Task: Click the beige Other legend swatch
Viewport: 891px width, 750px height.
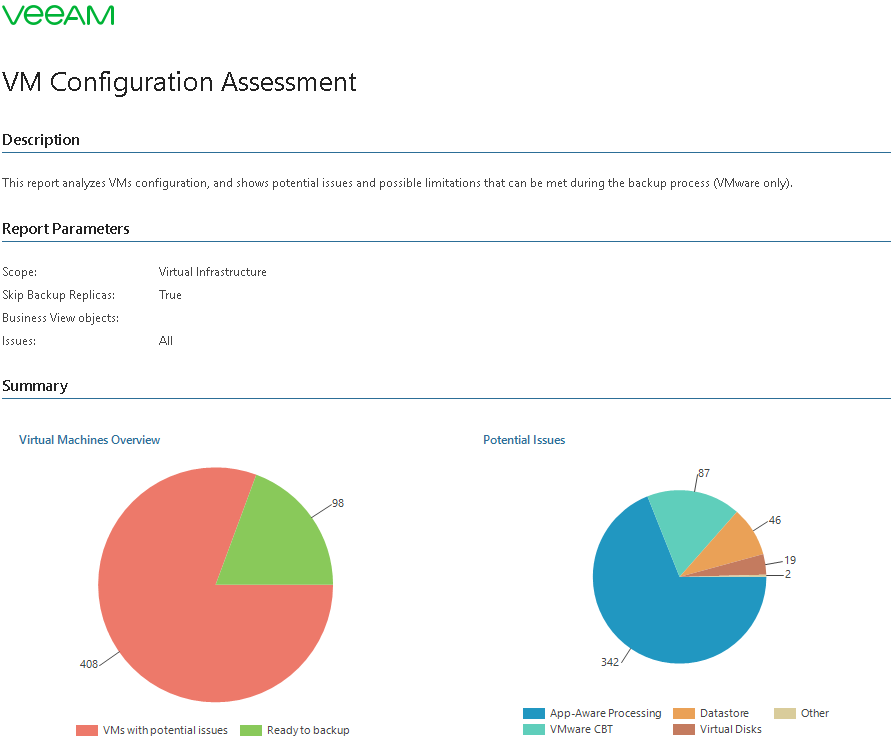Action: point(785,714)
